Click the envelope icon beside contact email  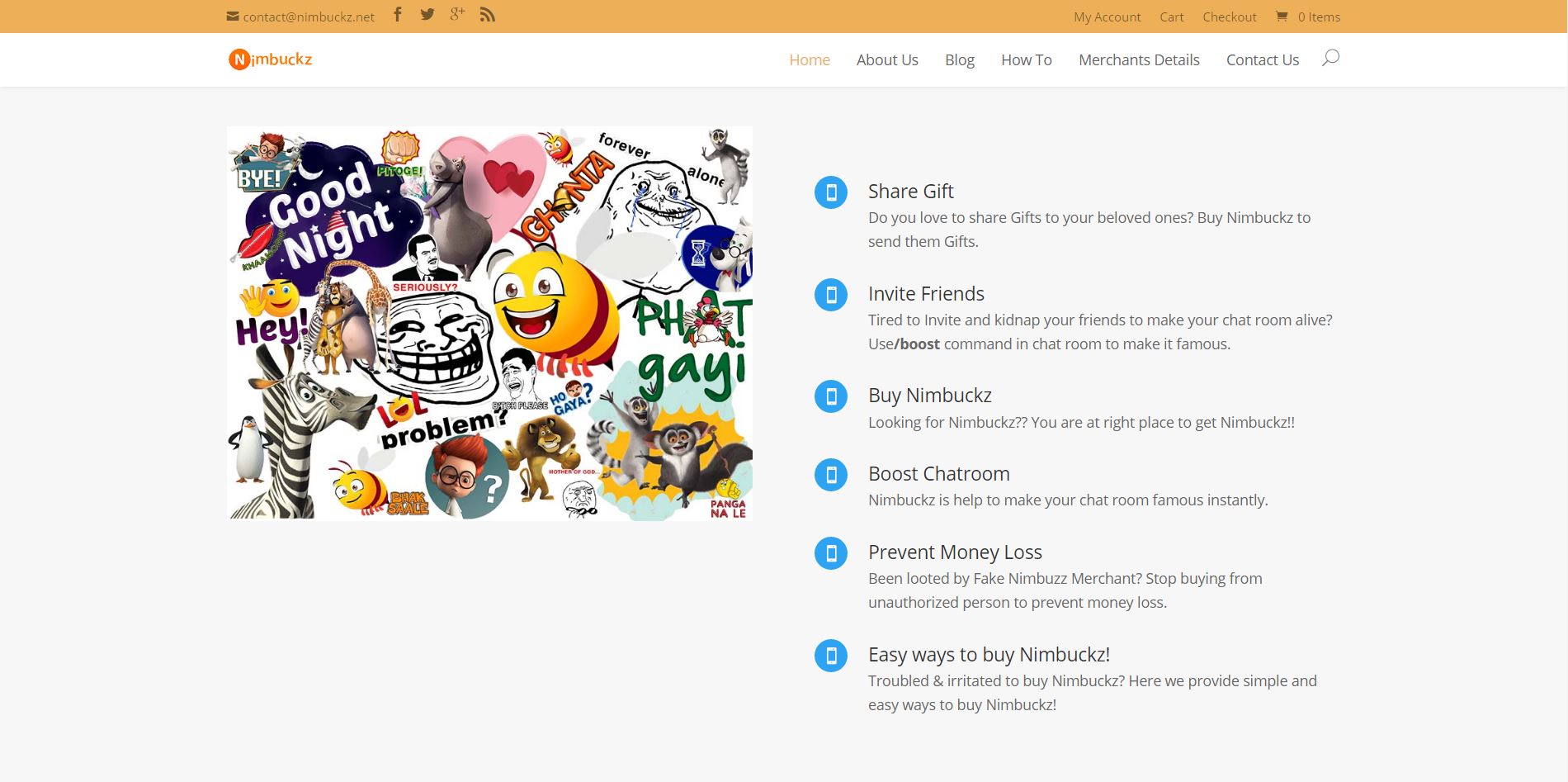point(233,17)
